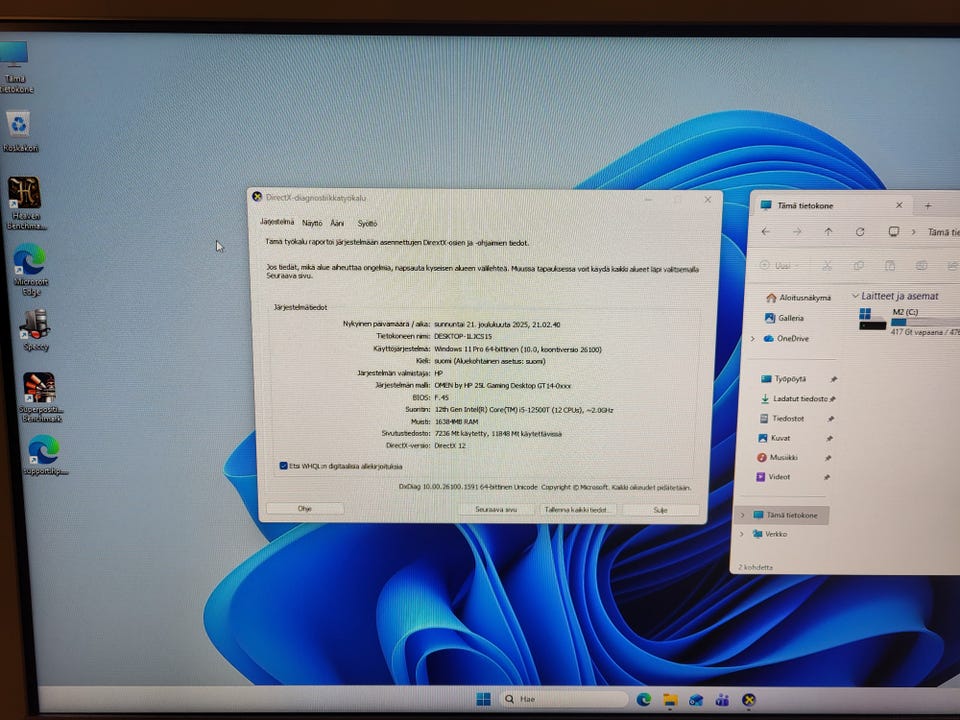
Task: Switch to the Ääni tab
Action: pos(337,223)
